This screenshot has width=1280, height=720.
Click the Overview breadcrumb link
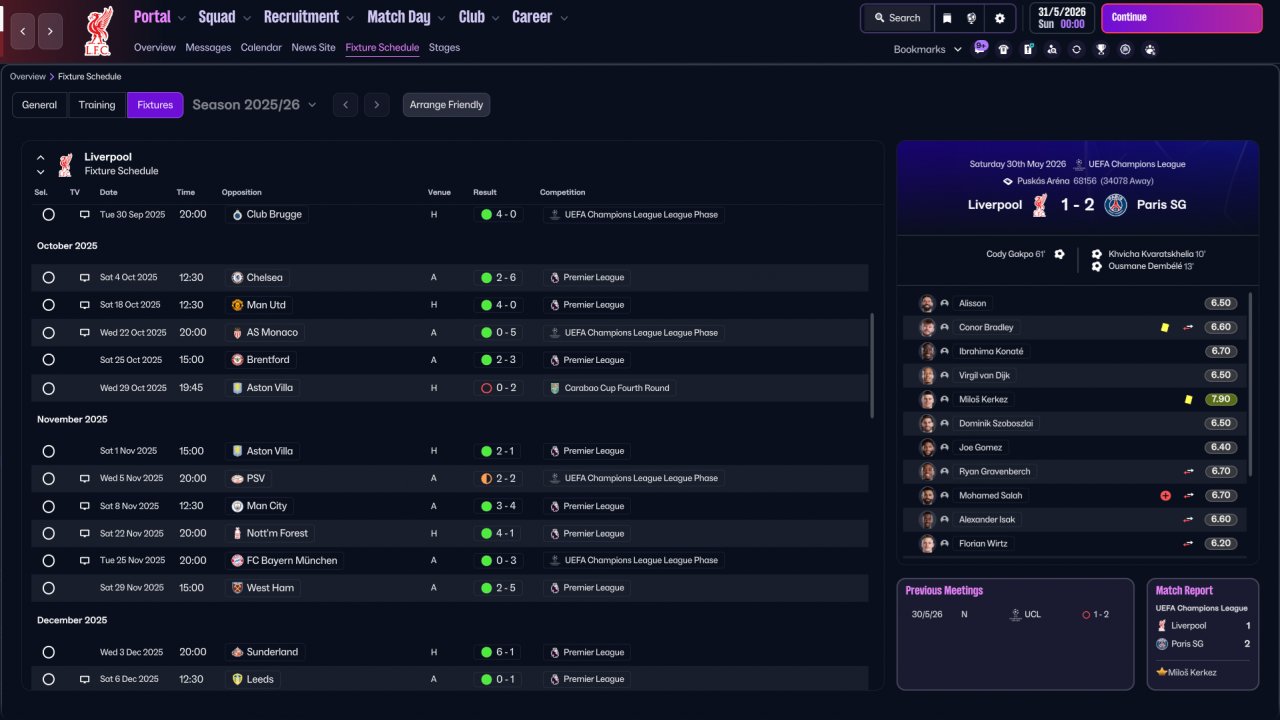click(28, 77)
